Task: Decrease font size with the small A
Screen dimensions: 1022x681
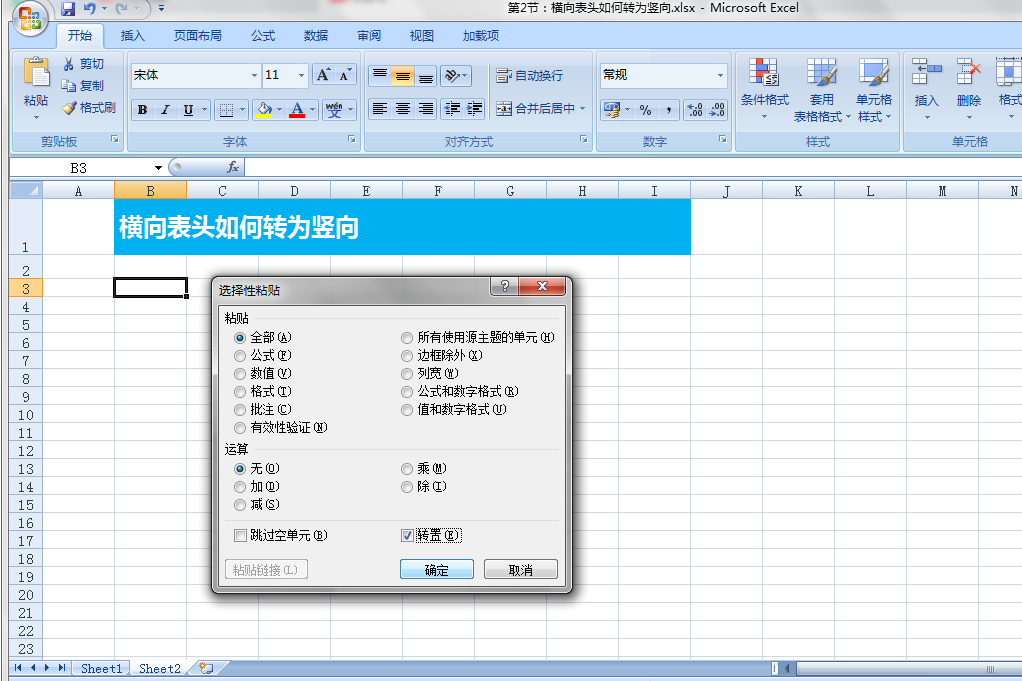Action: click(x=345, y=75)
